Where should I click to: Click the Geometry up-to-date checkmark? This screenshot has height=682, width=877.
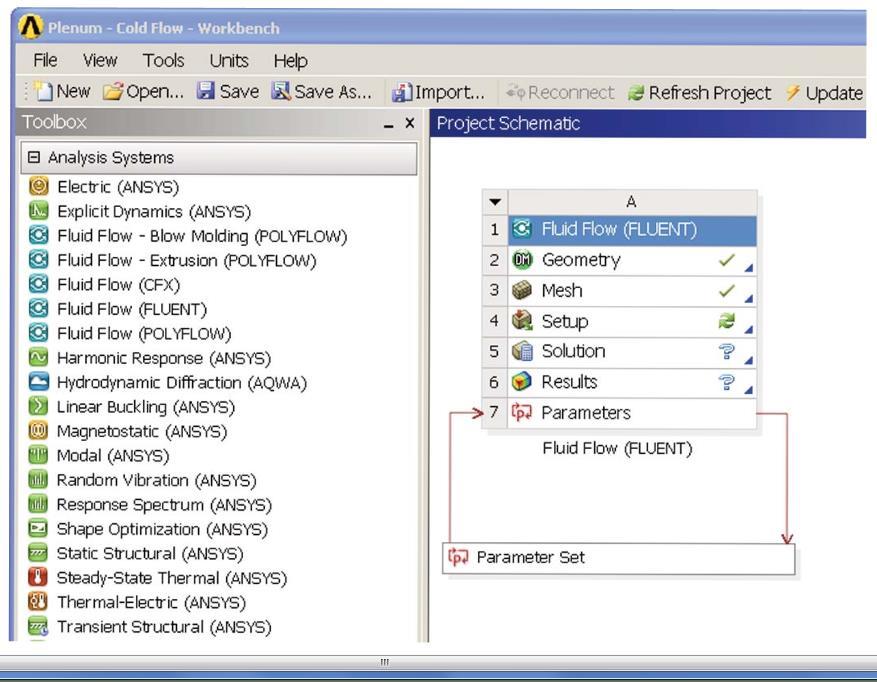(x=727, y=260)
